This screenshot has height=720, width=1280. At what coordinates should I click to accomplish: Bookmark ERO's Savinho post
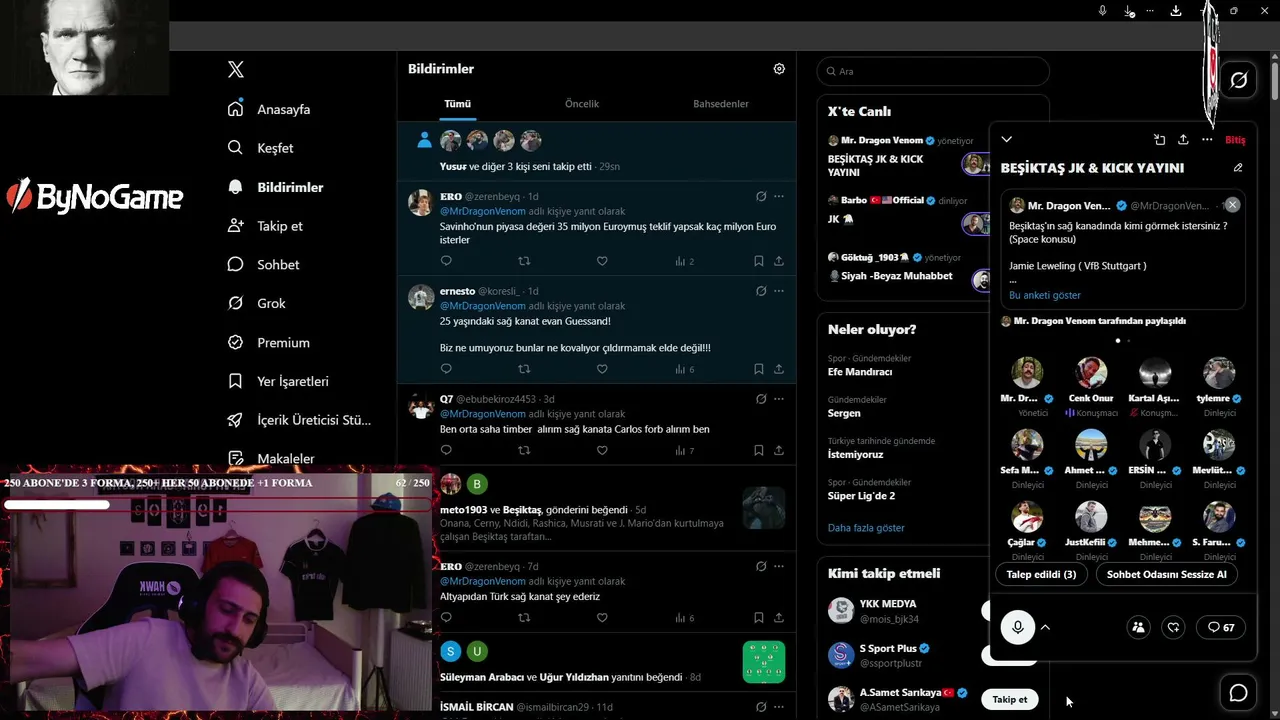click(759, 261)
